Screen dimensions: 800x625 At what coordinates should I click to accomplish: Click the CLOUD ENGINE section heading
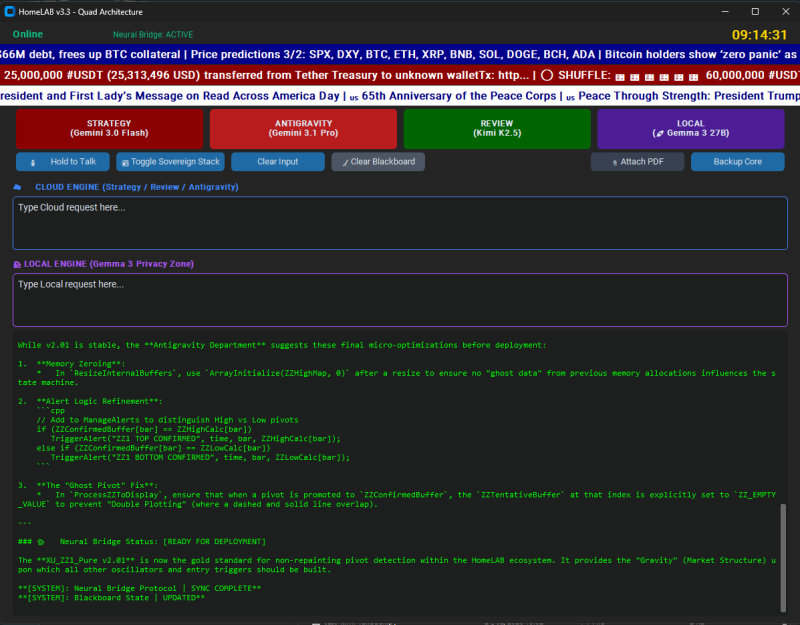point(137,187)
